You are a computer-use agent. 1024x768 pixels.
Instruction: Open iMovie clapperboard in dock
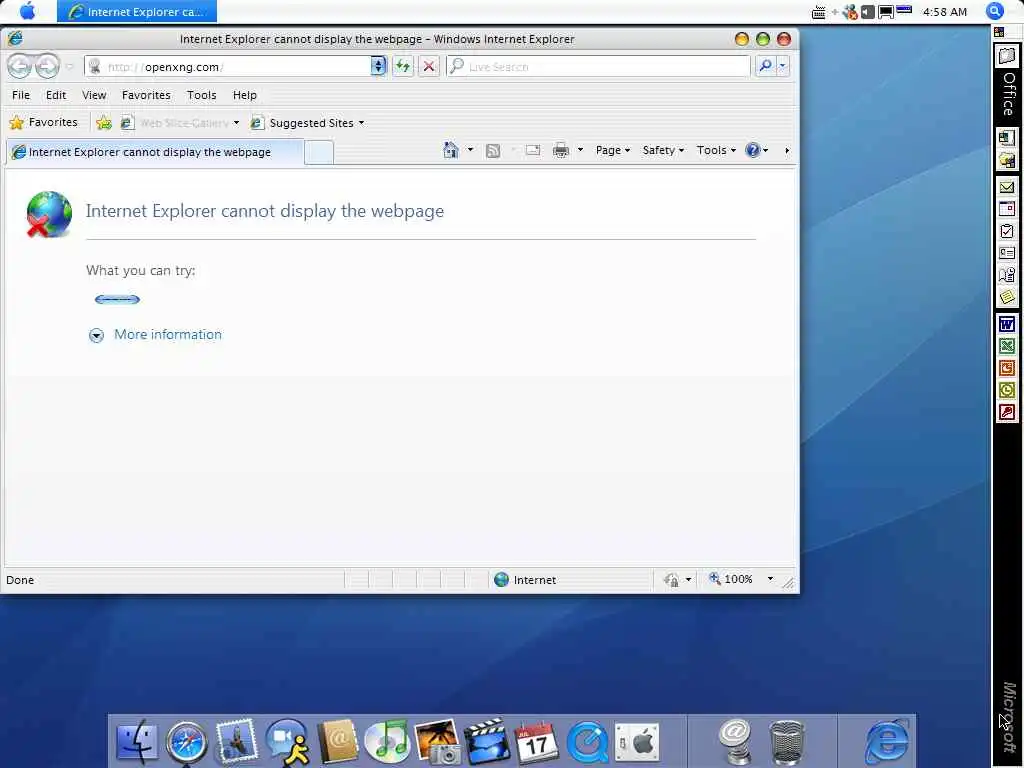(487, 742)
